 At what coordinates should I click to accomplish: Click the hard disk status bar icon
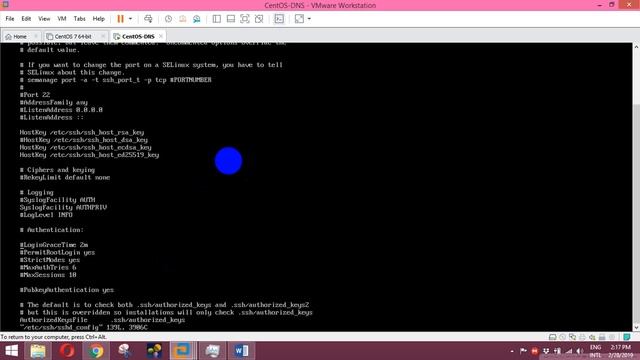coord(552,337)
